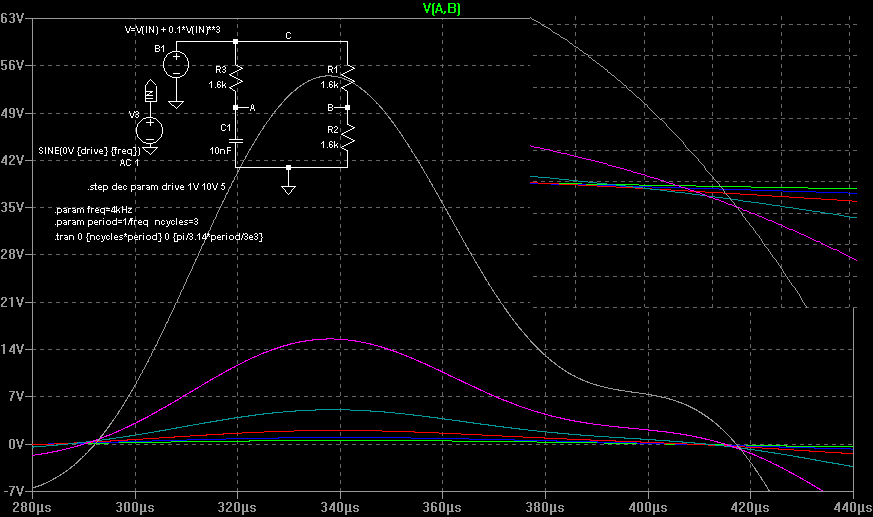Click net label C on top wire
Screen dimensions: 873x517
tap(288, 36)
